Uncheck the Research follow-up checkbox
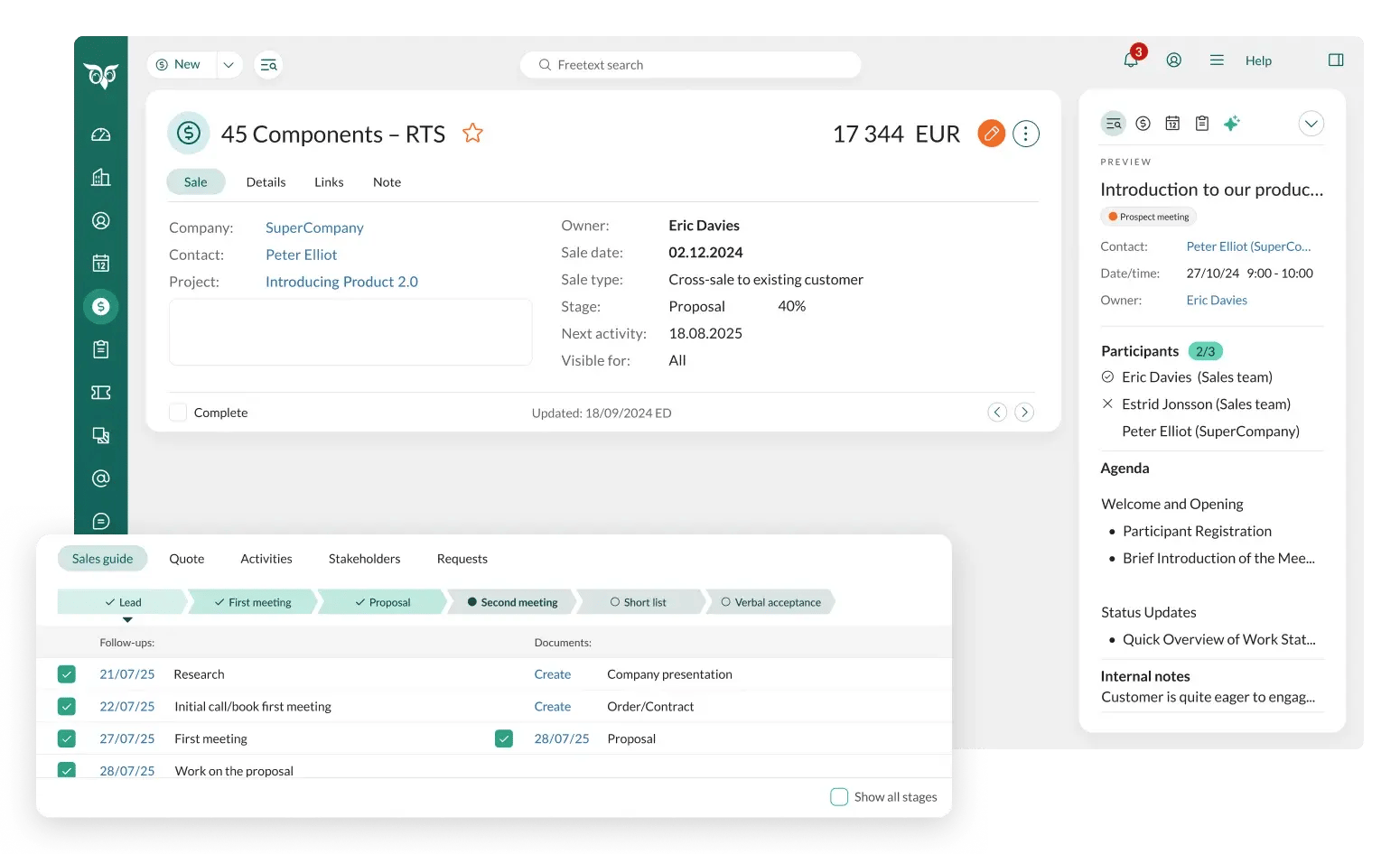 pyautogui.click(x=66, y=673)
